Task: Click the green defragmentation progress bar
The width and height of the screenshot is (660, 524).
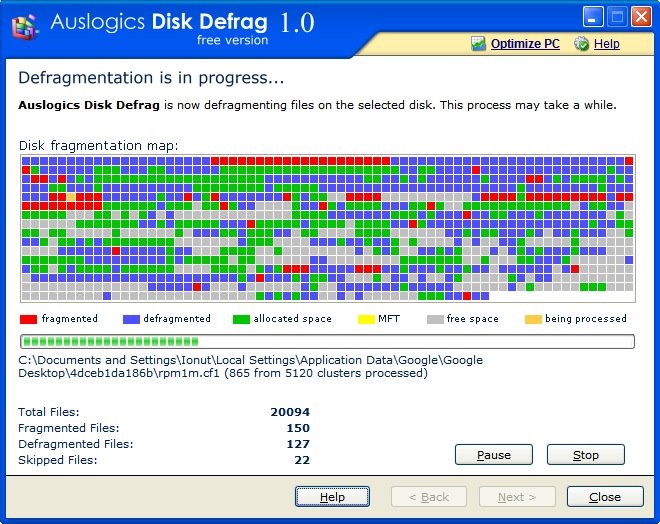Action: pos(327,341)
